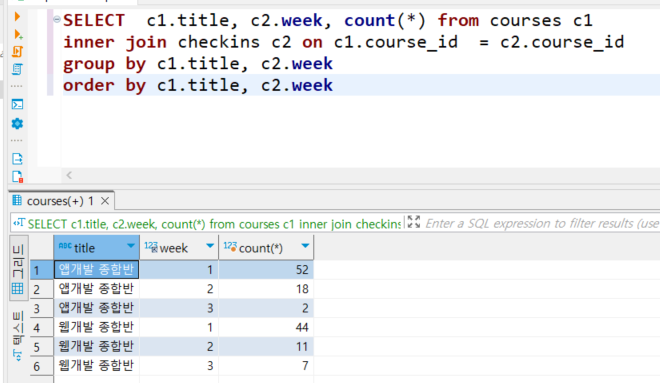The image size is (660, 383).
Task: Click count cell with value 18
Action: pyautogui.click(x=266, y=289)
